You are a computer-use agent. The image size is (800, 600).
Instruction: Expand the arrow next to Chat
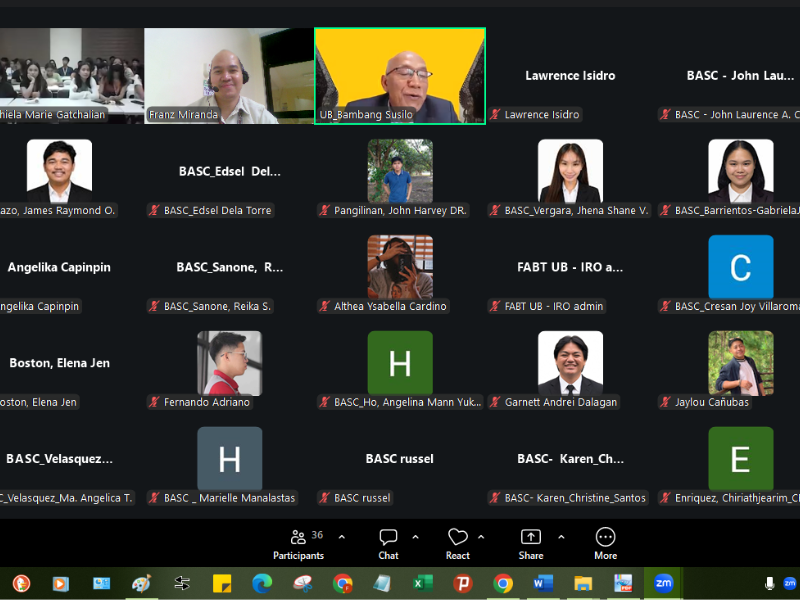click(415, 537)
